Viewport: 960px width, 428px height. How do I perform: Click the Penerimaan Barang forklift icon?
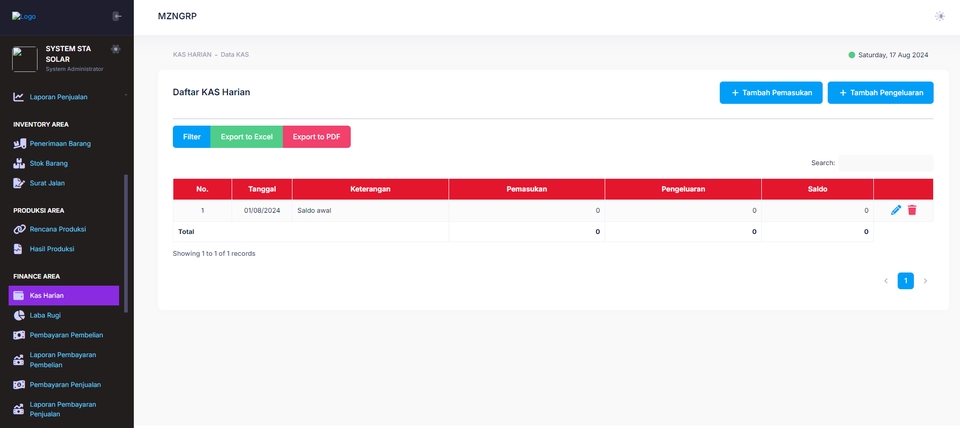tap(19, 144)
